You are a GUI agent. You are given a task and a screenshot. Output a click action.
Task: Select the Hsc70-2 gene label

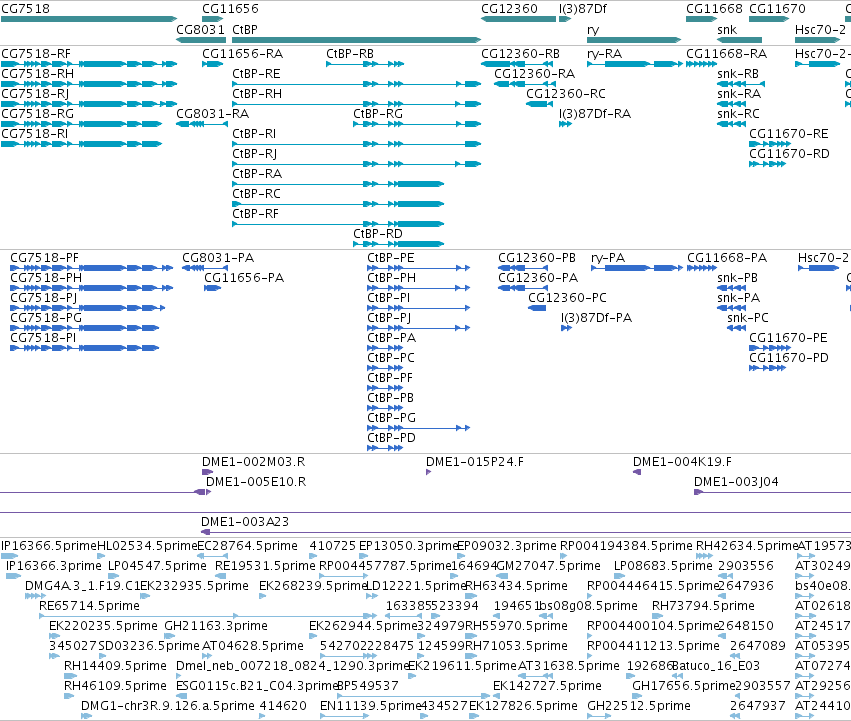[x=820, y=29]
